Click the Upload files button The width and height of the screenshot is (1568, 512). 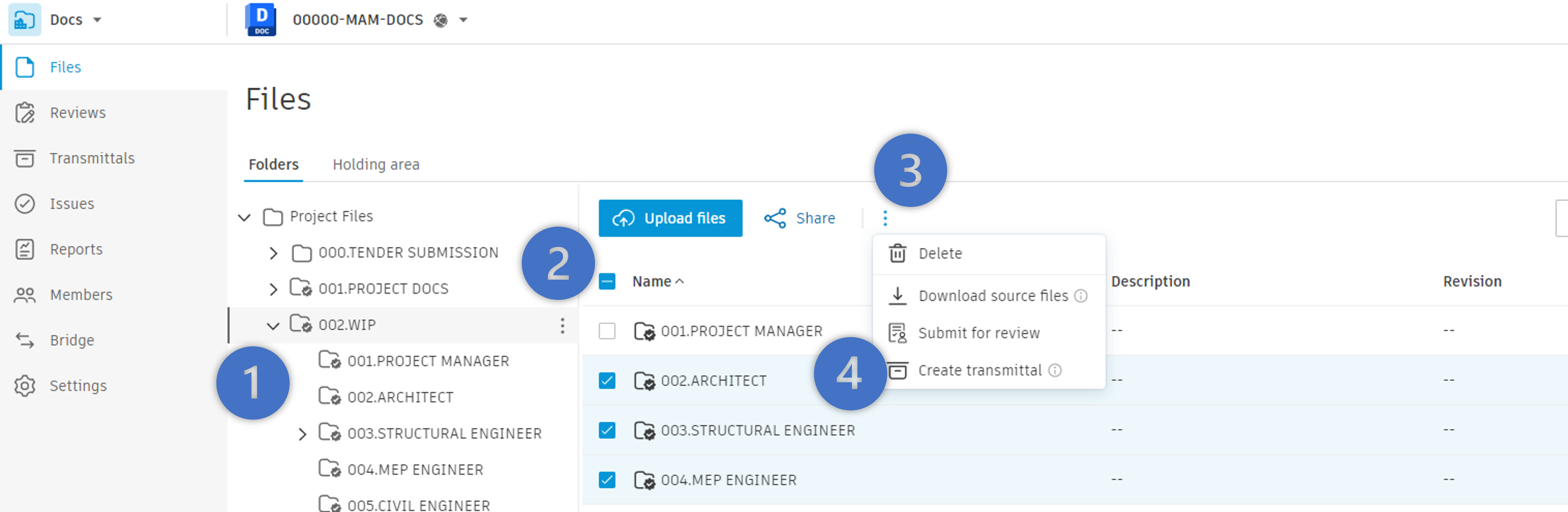(670, 218)
